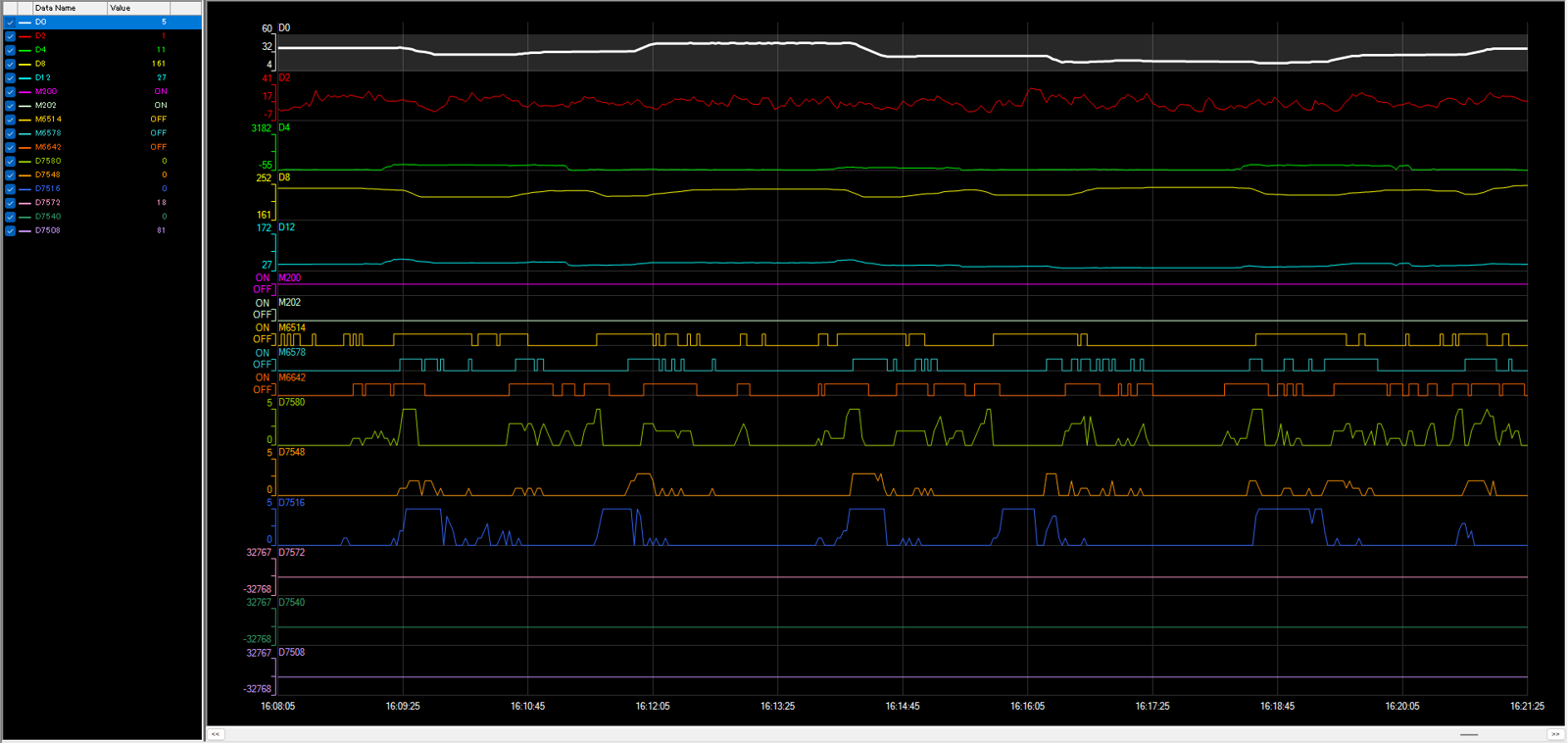
Task: Click the M202 label on the chart
Action: pyautogui.click(x=290, y=302)
